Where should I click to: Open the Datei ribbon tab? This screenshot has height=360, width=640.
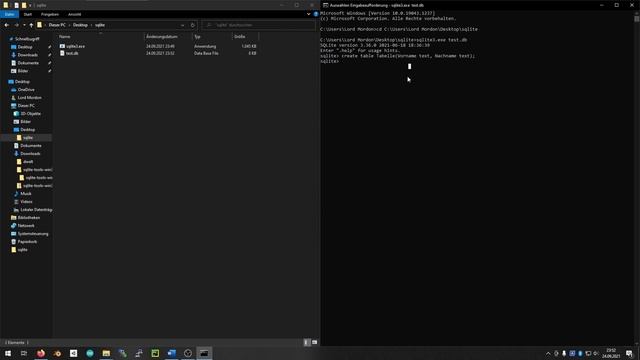click(x=9, y=14)
